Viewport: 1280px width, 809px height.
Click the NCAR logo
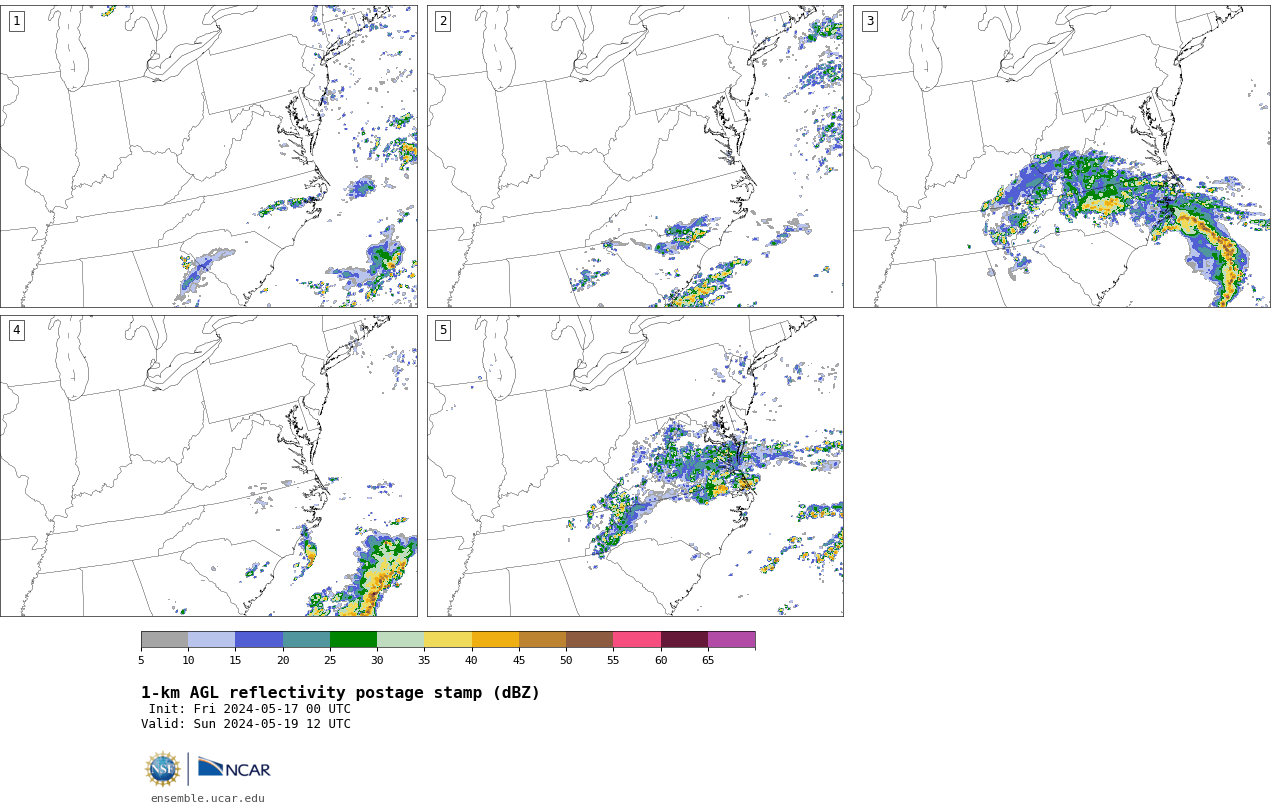click(x=234, y=769)
